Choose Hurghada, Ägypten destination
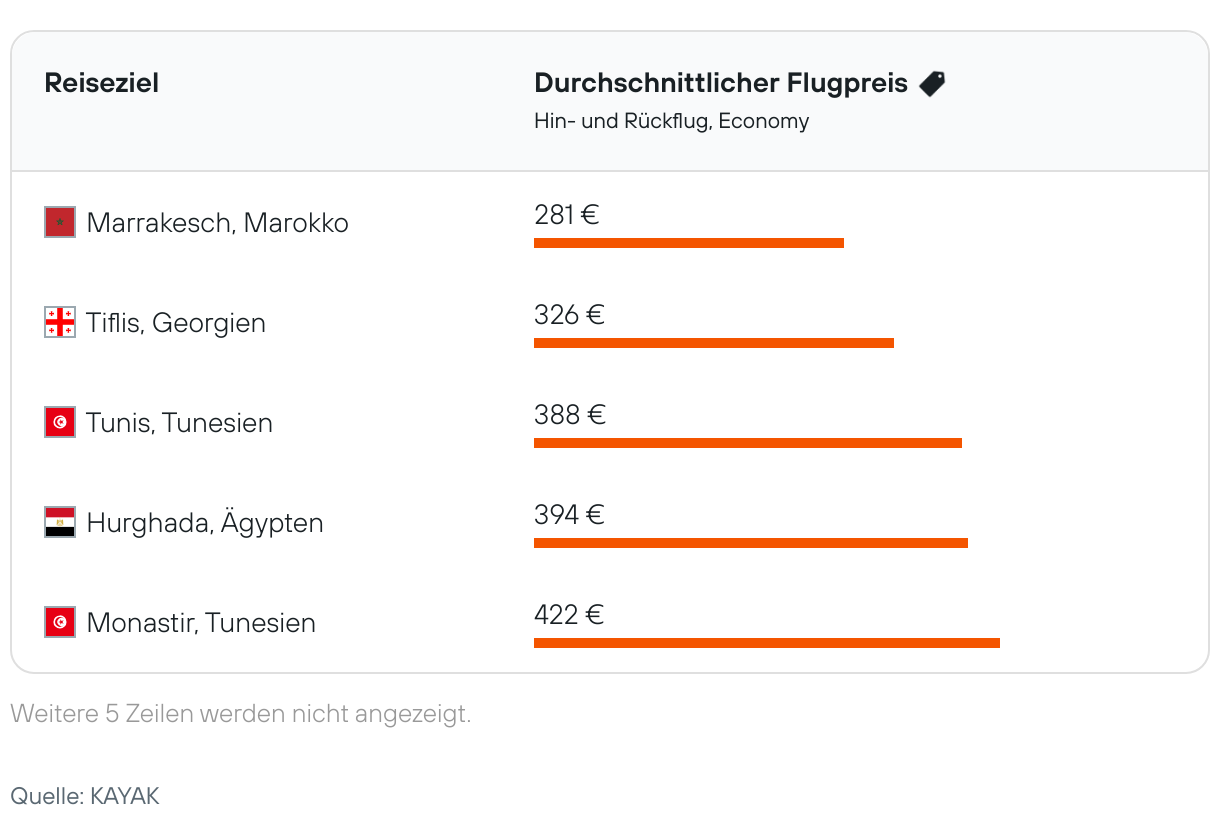 click(x=205, y=523)
